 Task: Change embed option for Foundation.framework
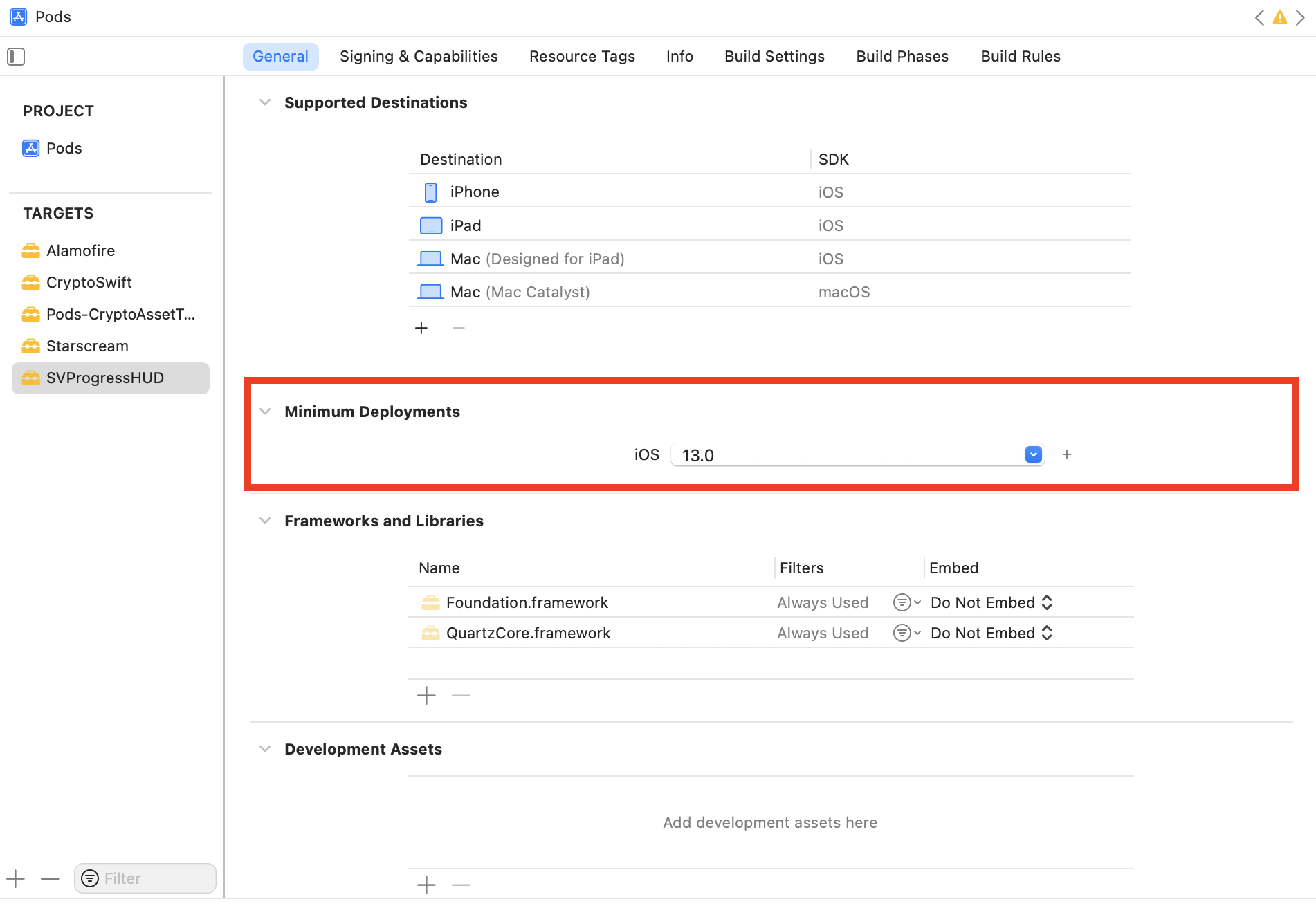point(991,602)
